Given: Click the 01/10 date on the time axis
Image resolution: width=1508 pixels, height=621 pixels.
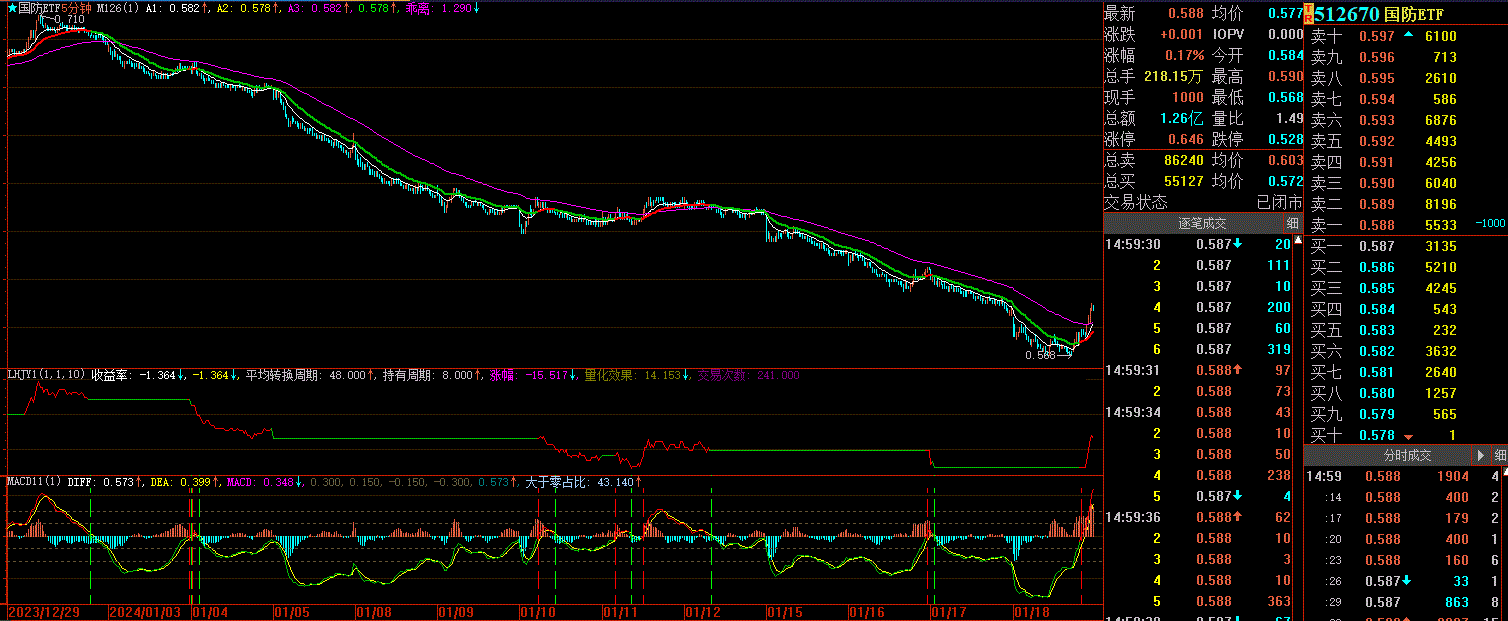Looking at the screenshot, I should coord(538,612).
